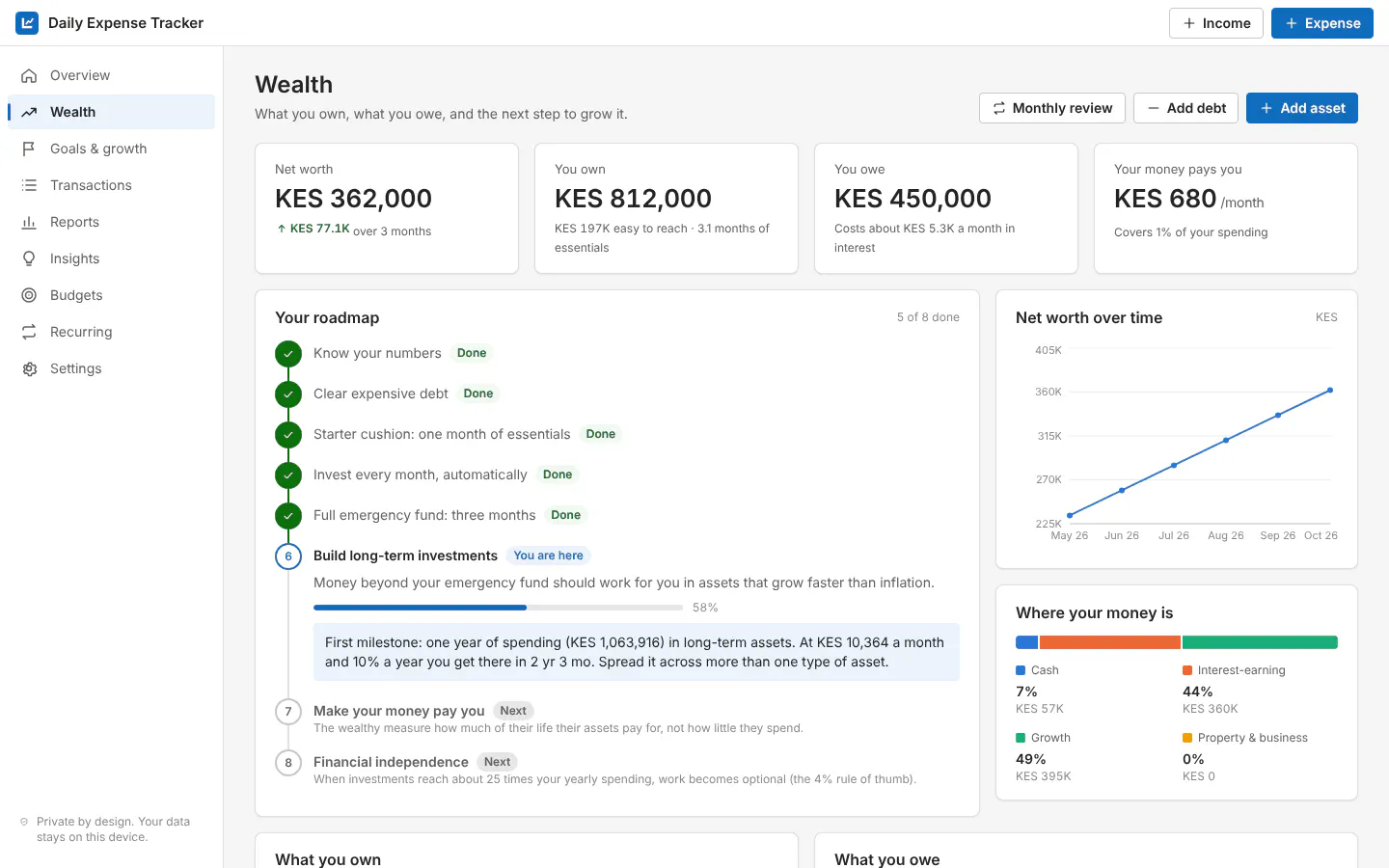Viewport: 1389px width, 868px height.
Task: Click the "Next" badge beside Financial independence
Action: click(498, 762)
